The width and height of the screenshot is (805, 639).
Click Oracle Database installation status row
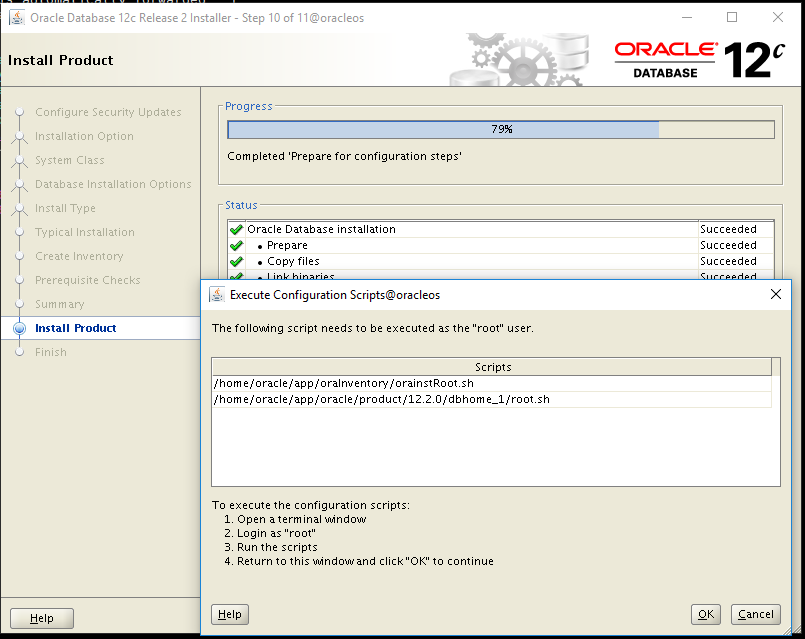coord(501,229)
